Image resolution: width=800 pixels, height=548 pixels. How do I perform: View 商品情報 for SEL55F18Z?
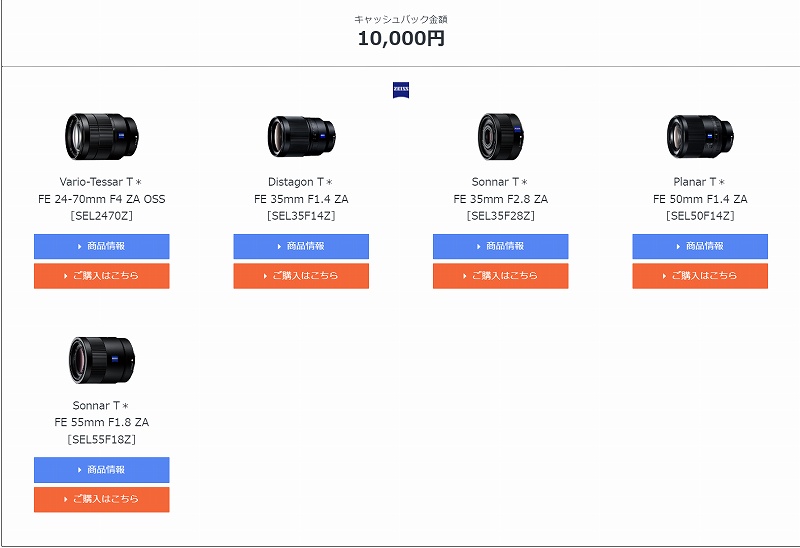(102, 470)
